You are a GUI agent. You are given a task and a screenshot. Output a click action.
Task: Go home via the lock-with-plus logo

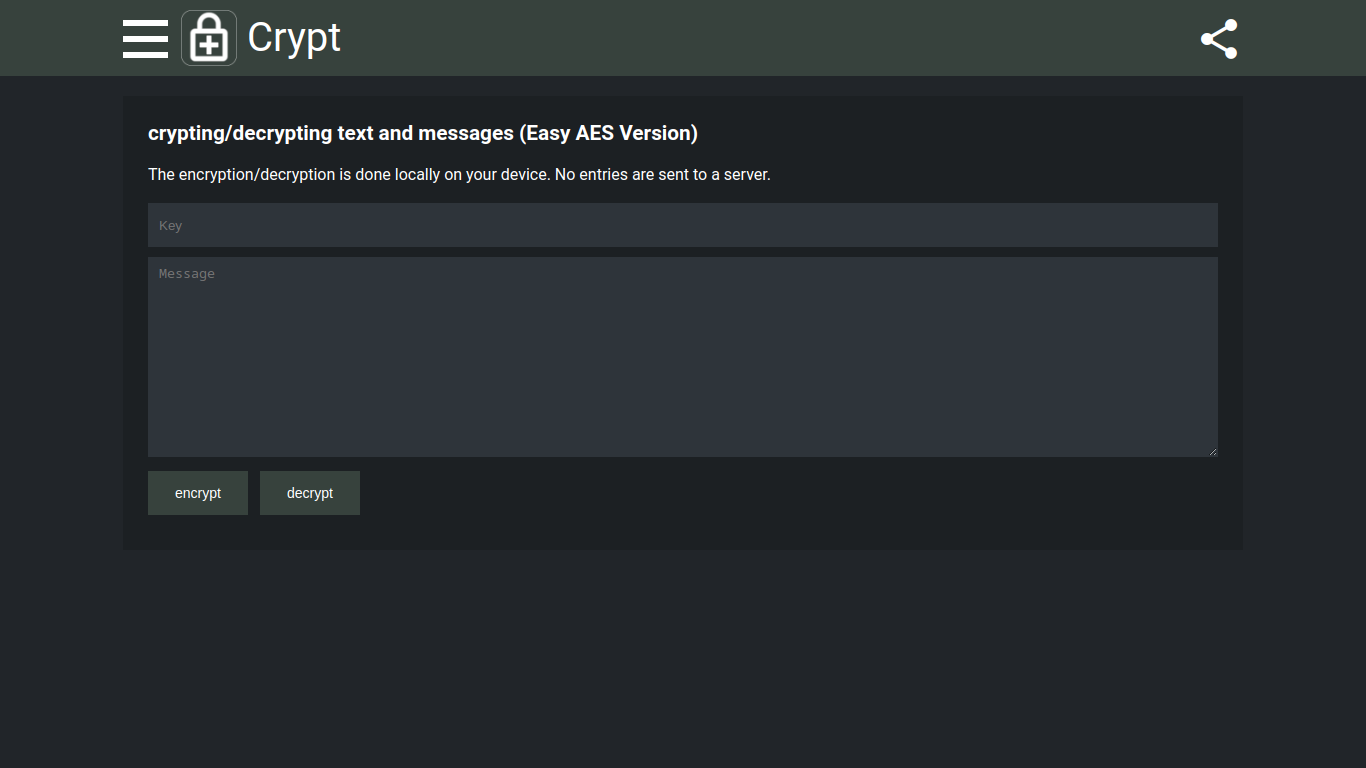pos(209,38)
